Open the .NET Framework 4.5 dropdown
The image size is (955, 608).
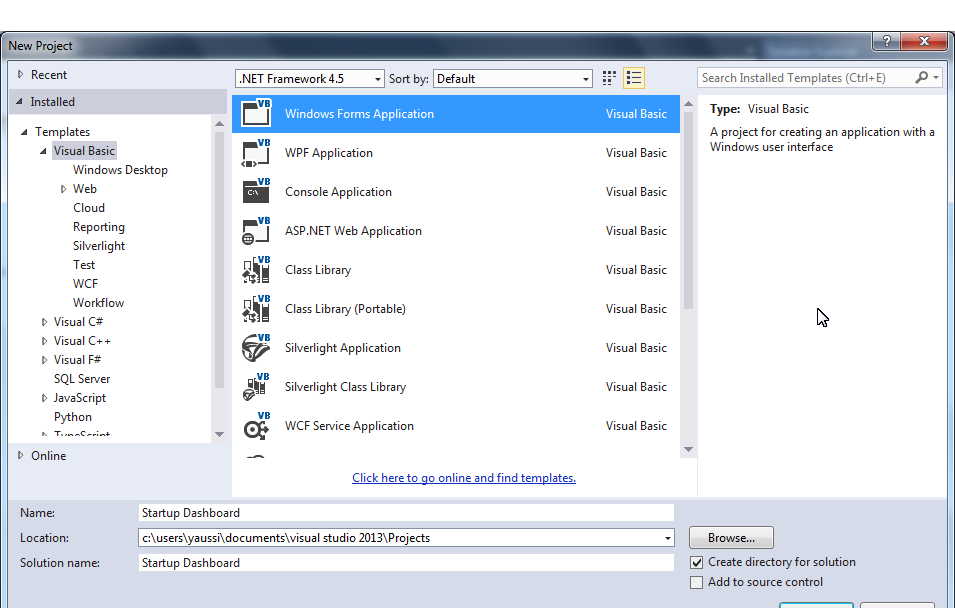coord(377,78)
